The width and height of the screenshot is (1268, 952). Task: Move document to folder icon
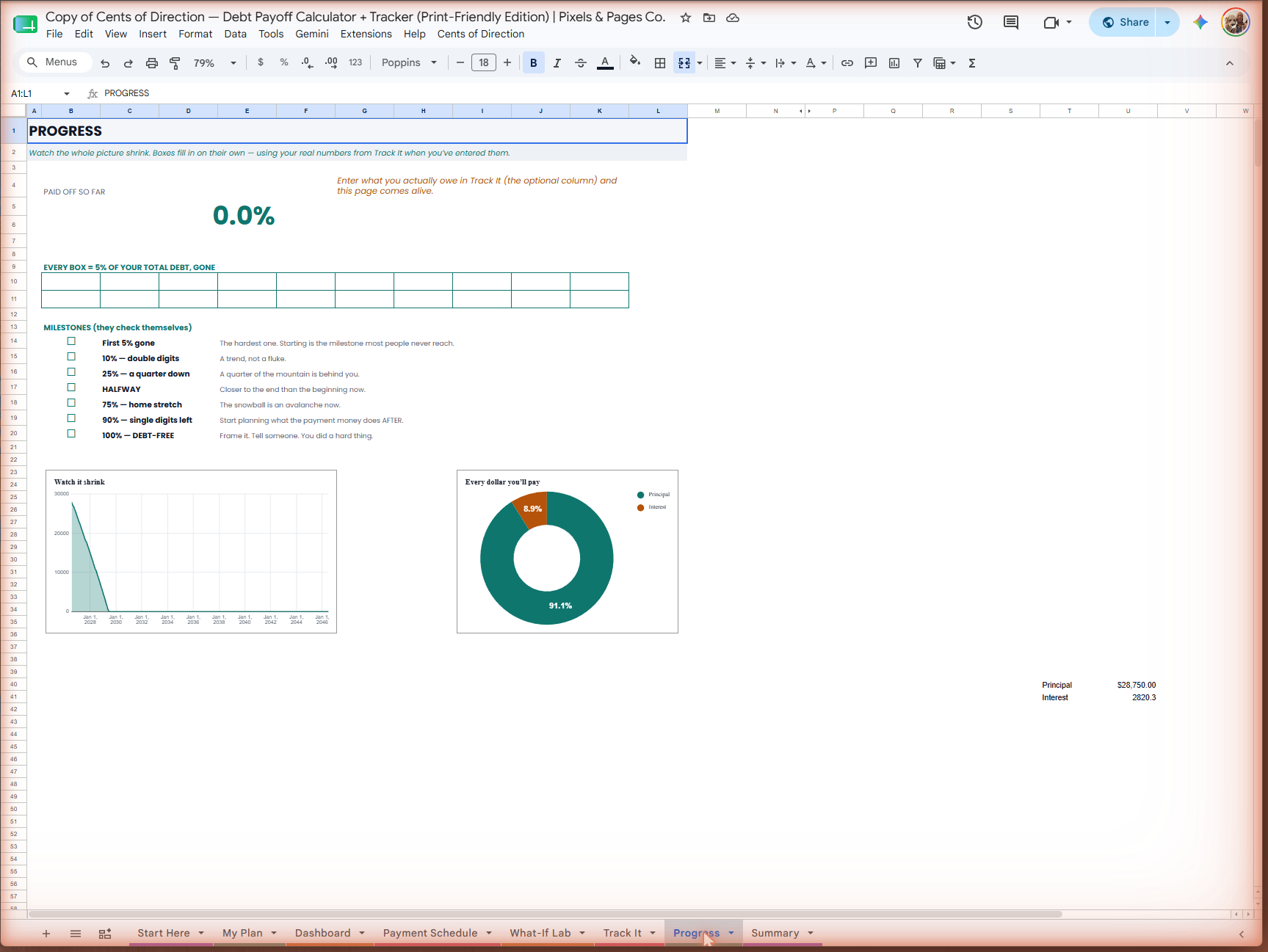709,18
